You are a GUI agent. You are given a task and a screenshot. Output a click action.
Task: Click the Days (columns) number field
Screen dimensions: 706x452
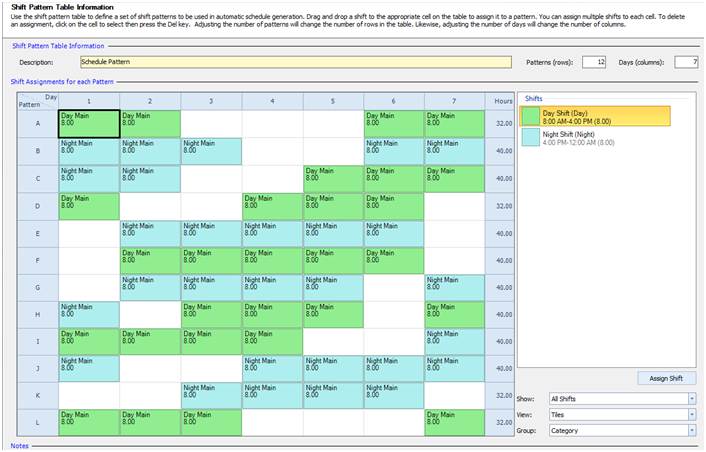686,62
